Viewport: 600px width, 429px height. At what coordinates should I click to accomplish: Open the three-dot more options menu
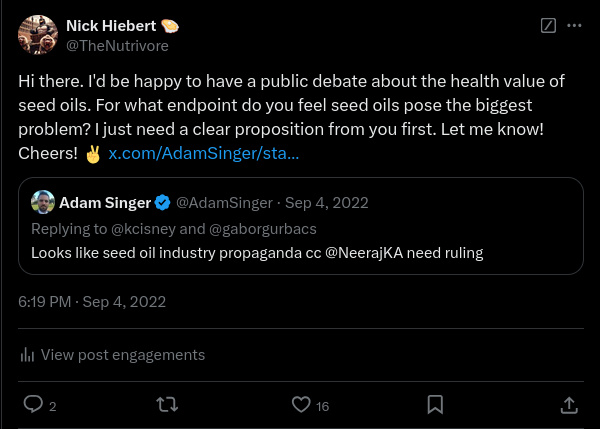(x=574, y=25)
